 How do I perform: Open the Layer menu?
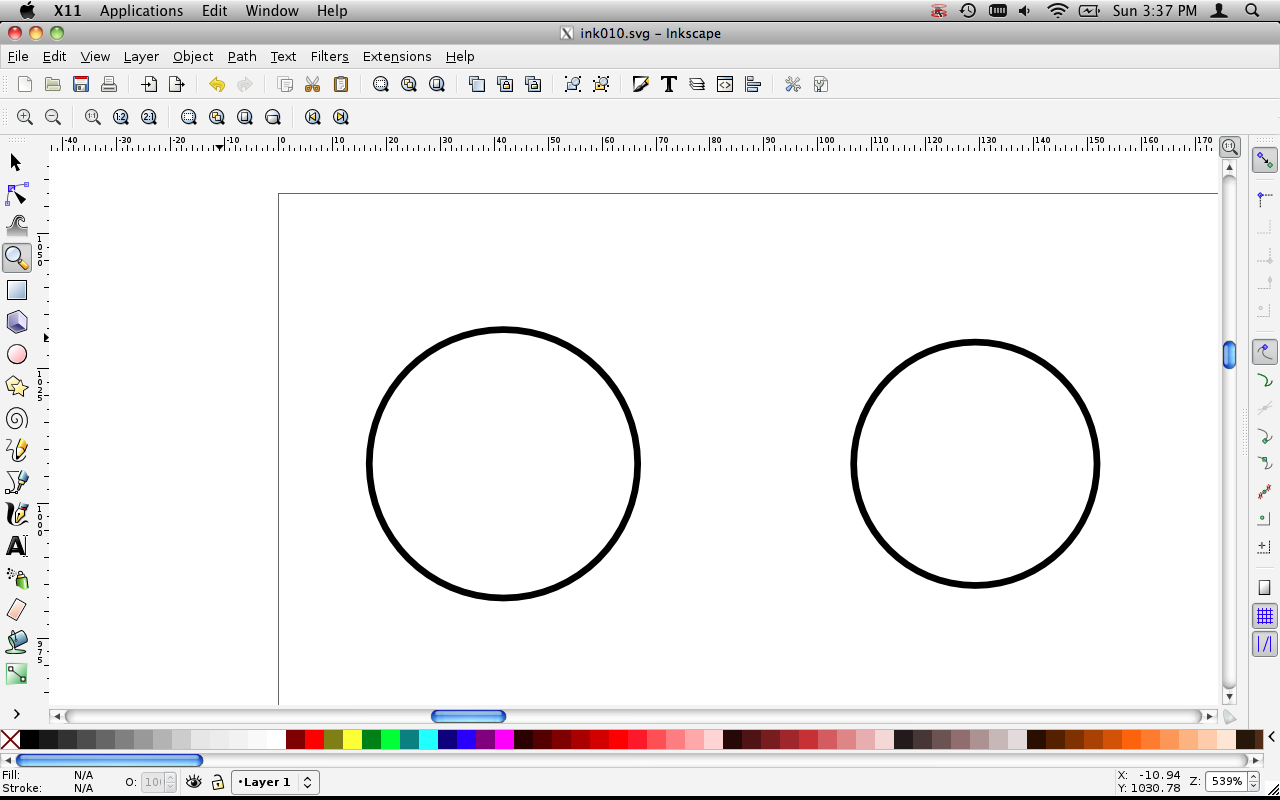(x=141, y=56)
